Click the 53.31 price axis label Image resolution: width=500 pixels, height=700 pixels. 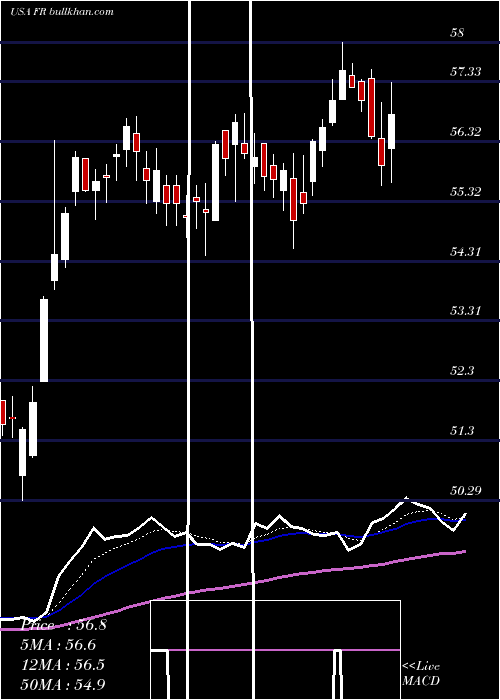click(466, 311)
